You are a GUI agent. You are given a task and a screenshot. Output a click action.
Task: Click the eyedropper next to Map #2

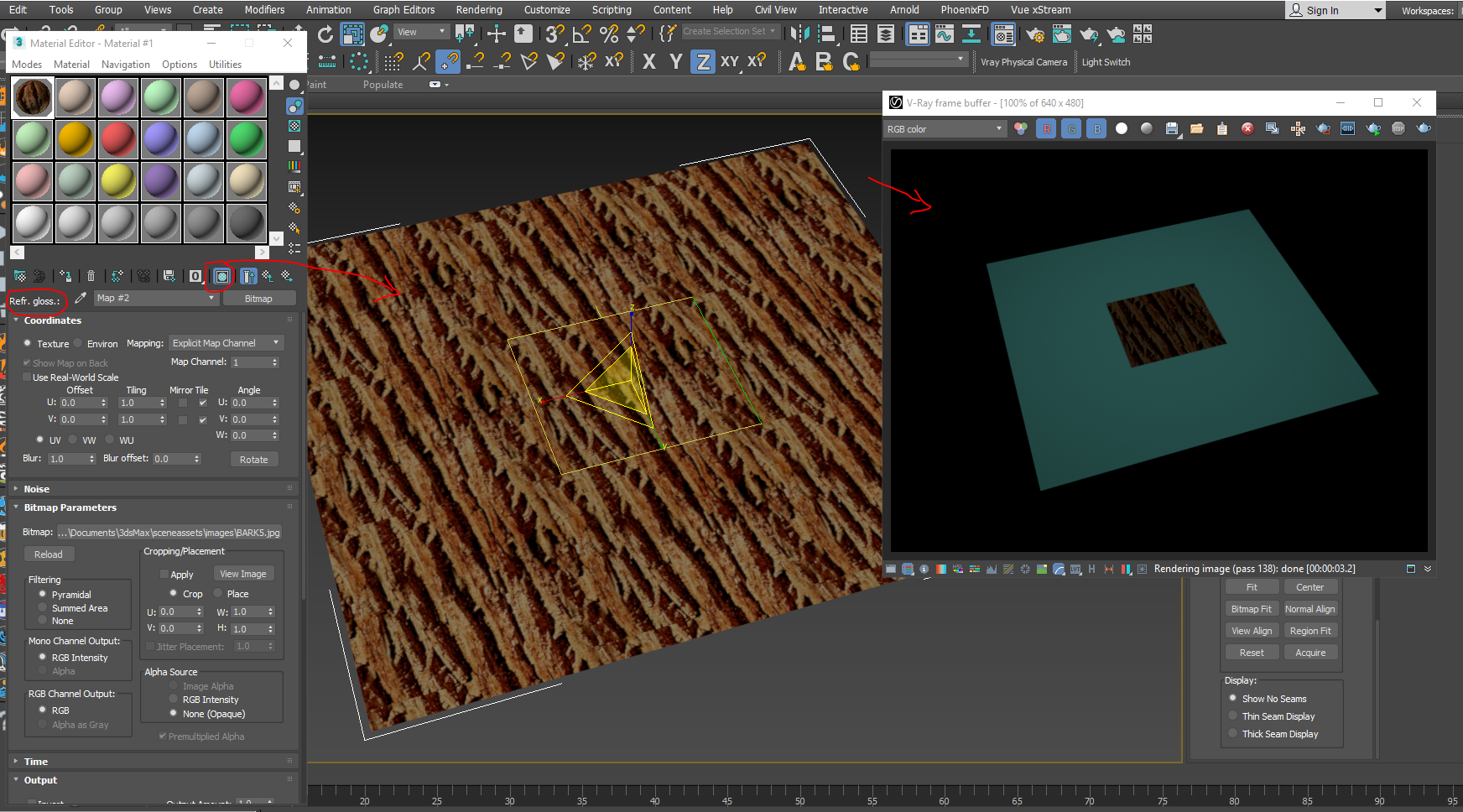[81, 297]
